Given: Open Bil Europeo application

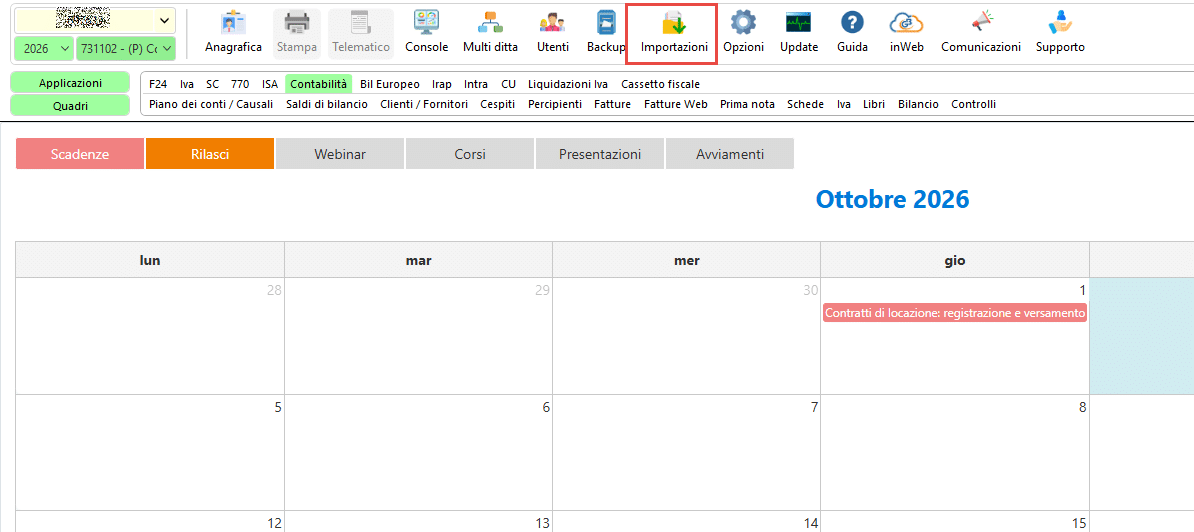Looking at the screenshot, I should pos(390,84).
